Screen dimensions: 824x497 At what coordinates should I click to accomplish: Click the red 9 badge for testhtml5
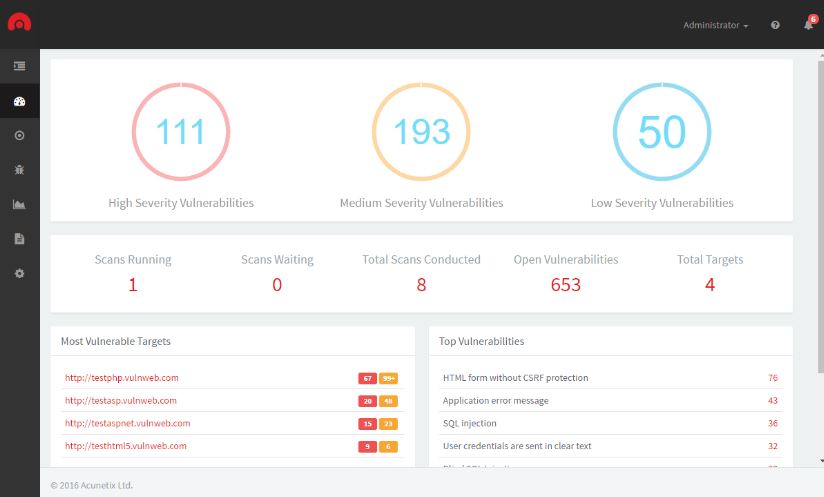[x=367, y=447]
